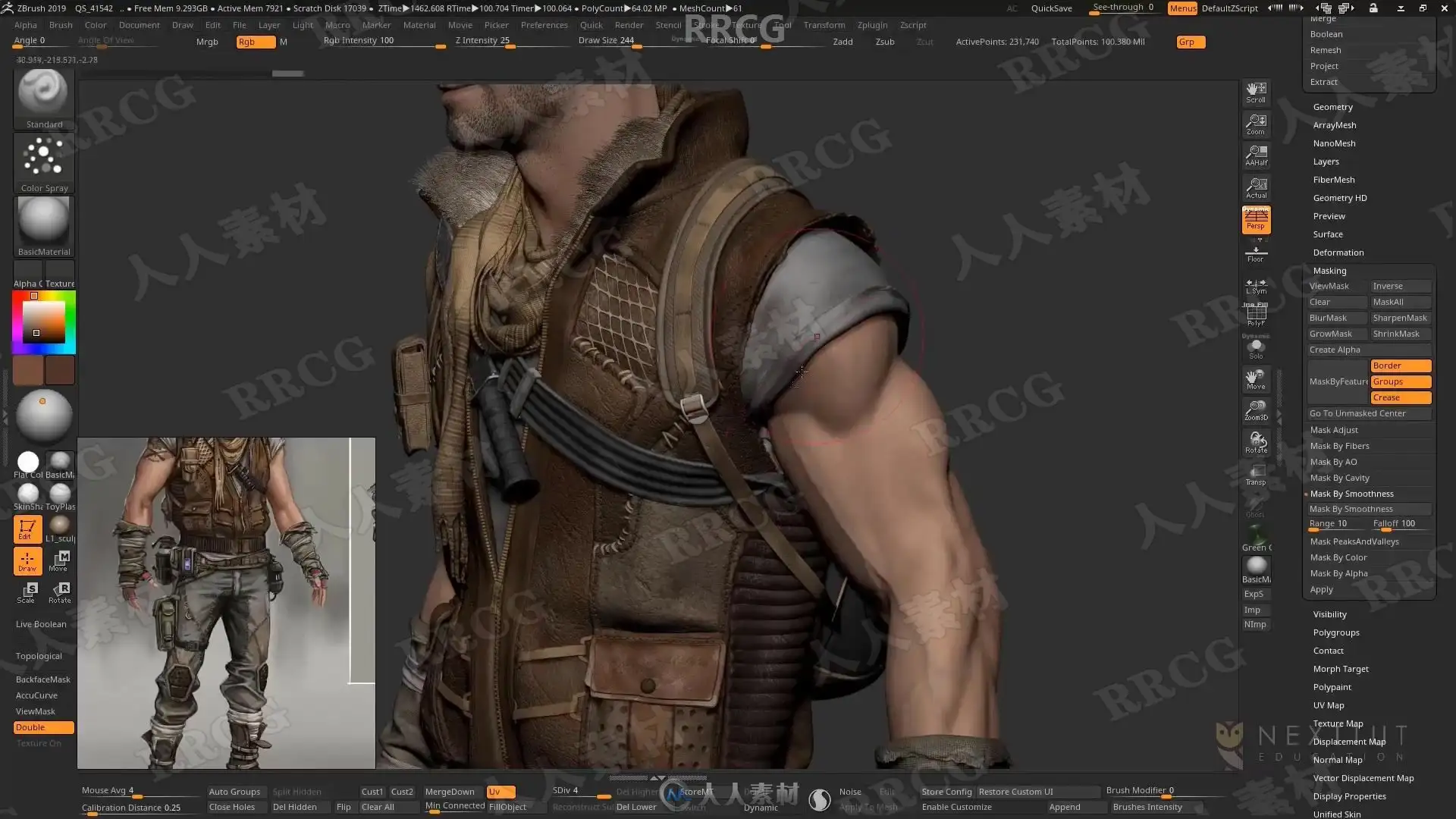1456x819 pixels.
Task: Enable the Transp transparency icon
Action: tap(1256, 475)
